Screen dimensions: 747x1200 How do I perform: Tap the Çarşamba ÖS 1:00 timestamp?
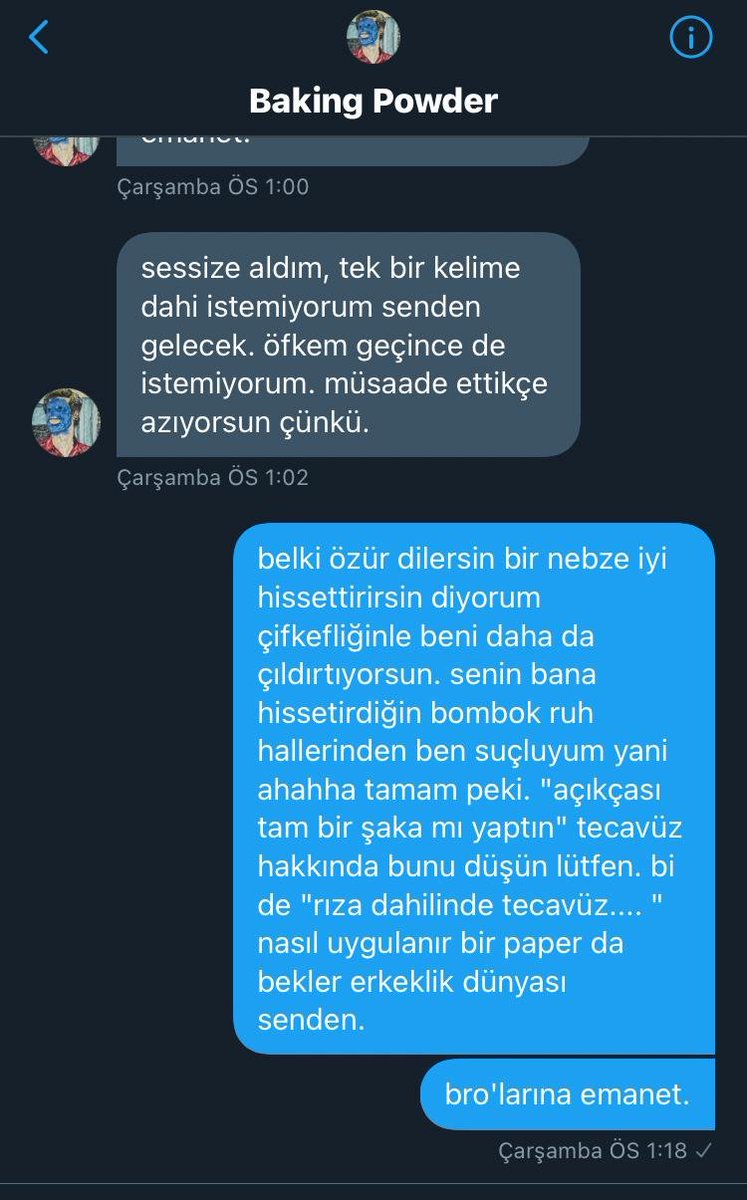(213, 186)
